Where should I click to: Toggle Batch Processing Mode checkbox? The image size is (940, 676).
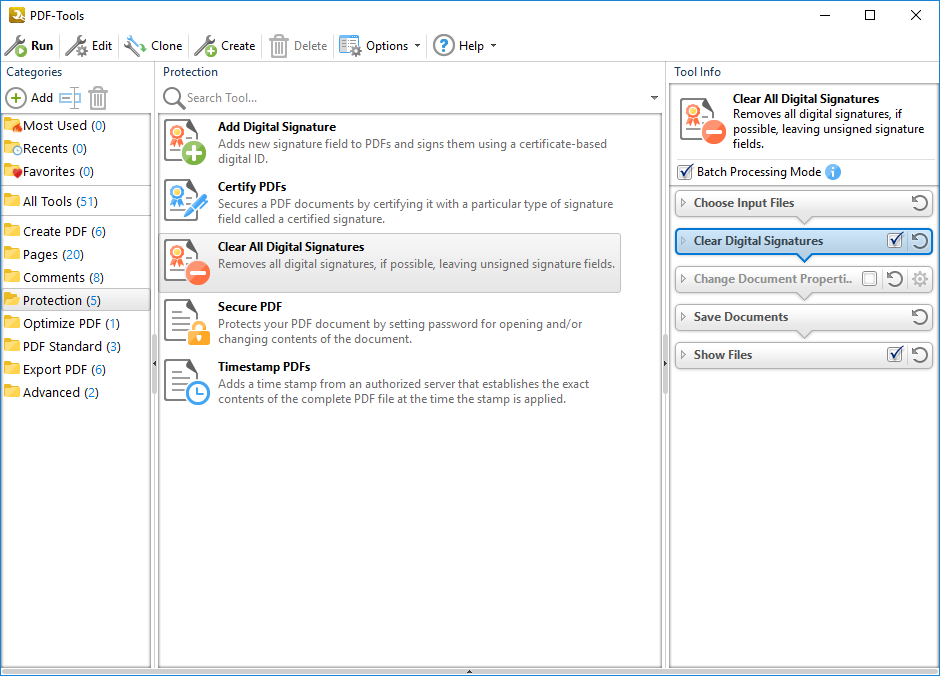pyautogui.click(x=685, y=172)
